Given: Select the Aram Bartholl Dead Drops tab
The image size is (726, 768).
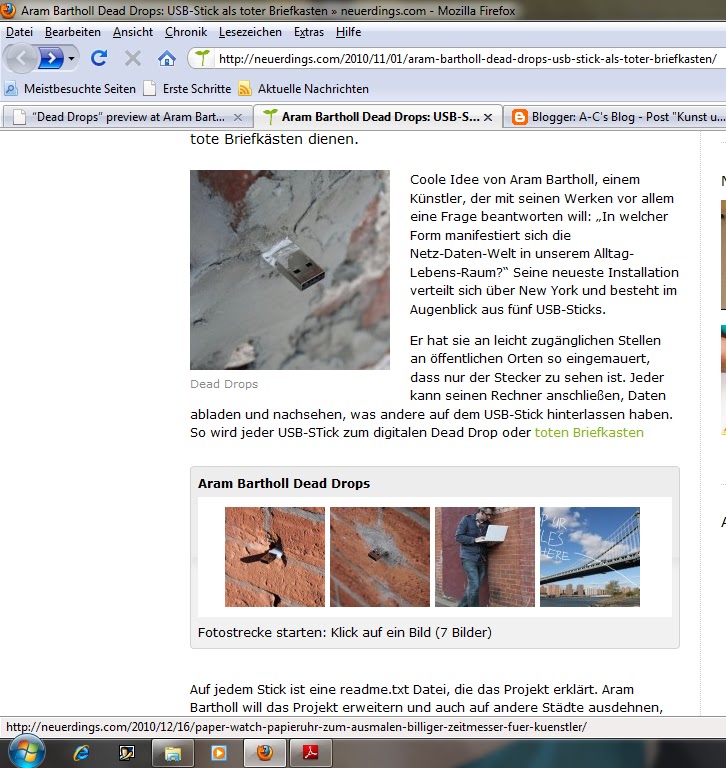Looking at the screenshot, I should click(x=377, y=117).
